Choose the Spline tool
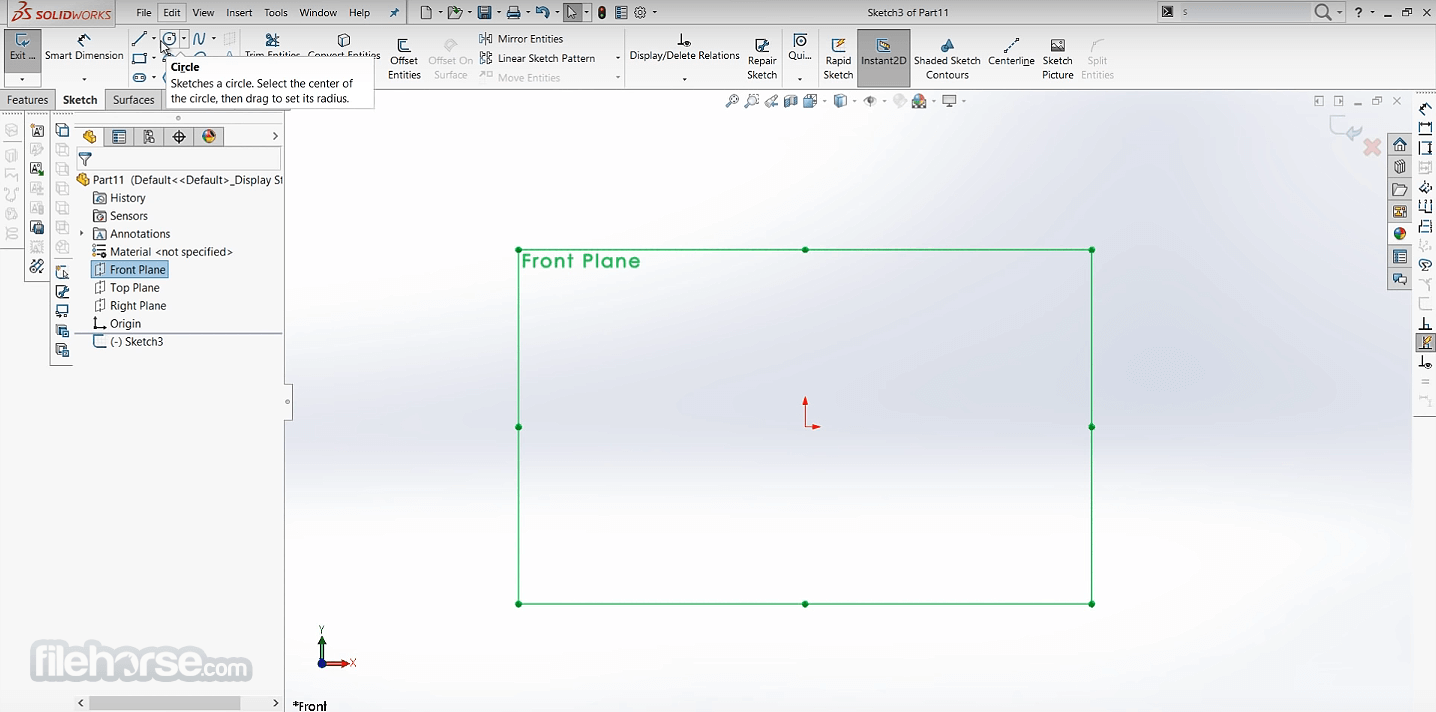This screenshot has height=712, width=1436. [x=199, y=39]
